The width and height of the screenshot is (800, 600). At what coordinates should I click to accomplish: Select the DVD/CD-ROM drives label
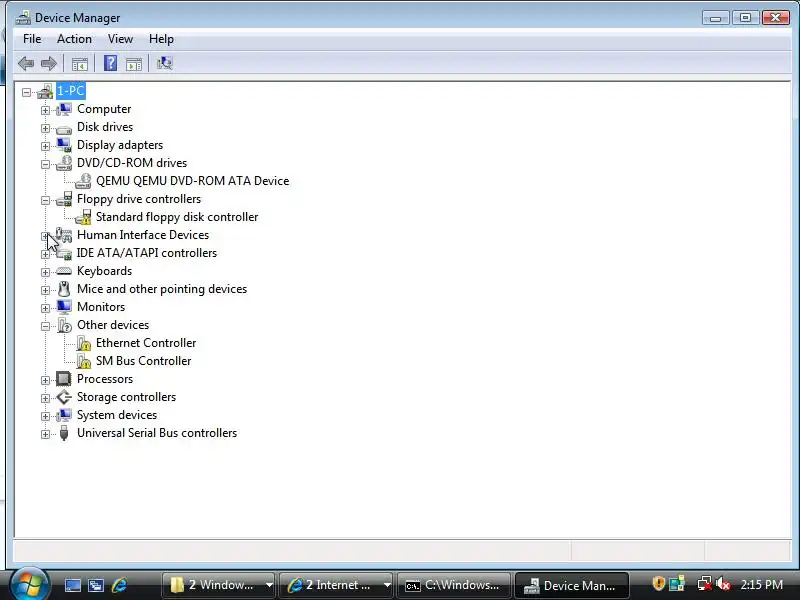point(132,163)
